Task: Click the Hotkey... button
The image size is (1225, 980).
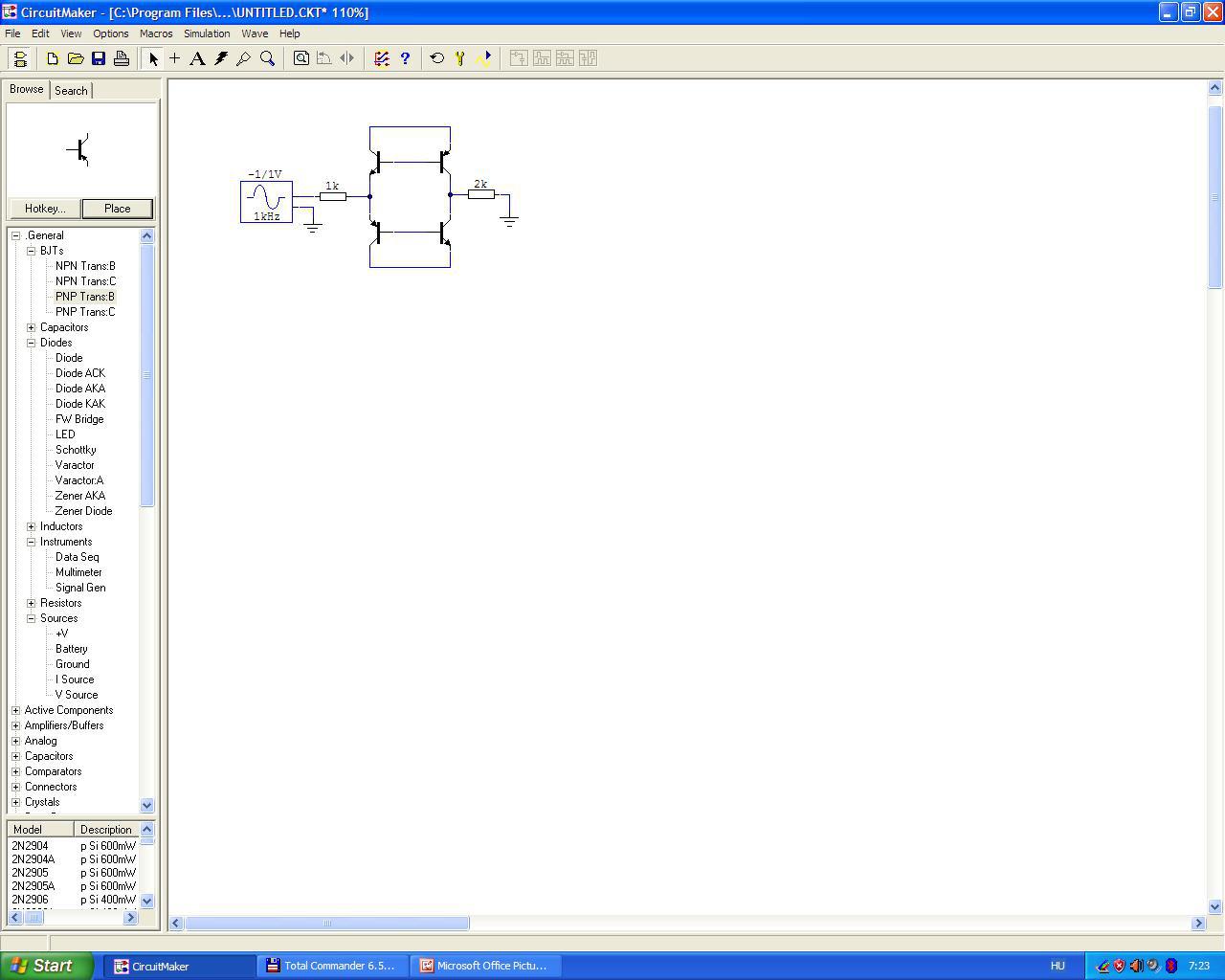Action: pyautogui.click(x=45, y=209)
